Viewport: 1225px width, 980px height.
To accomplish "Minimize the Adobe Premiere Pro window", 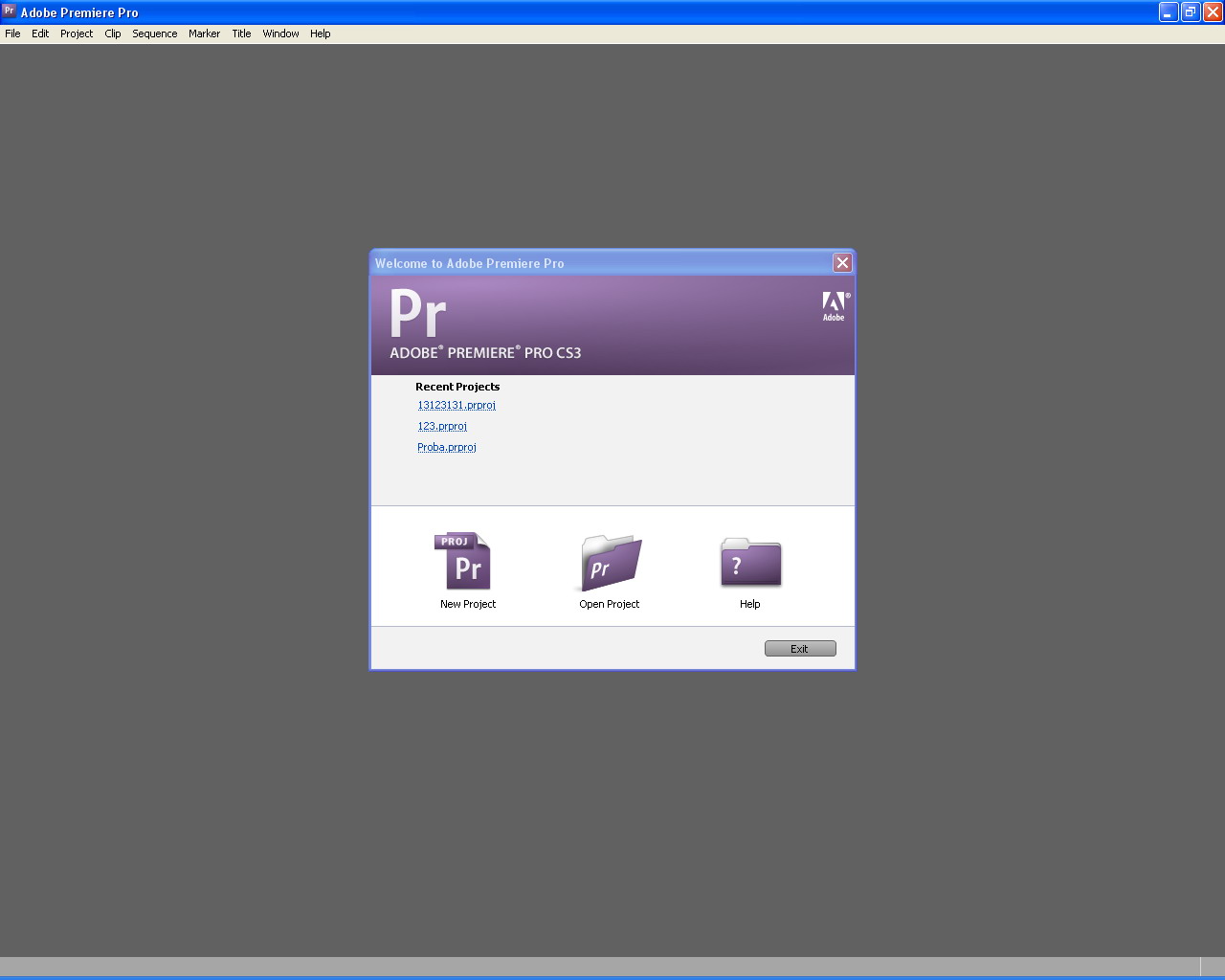I will [1169, 12].
